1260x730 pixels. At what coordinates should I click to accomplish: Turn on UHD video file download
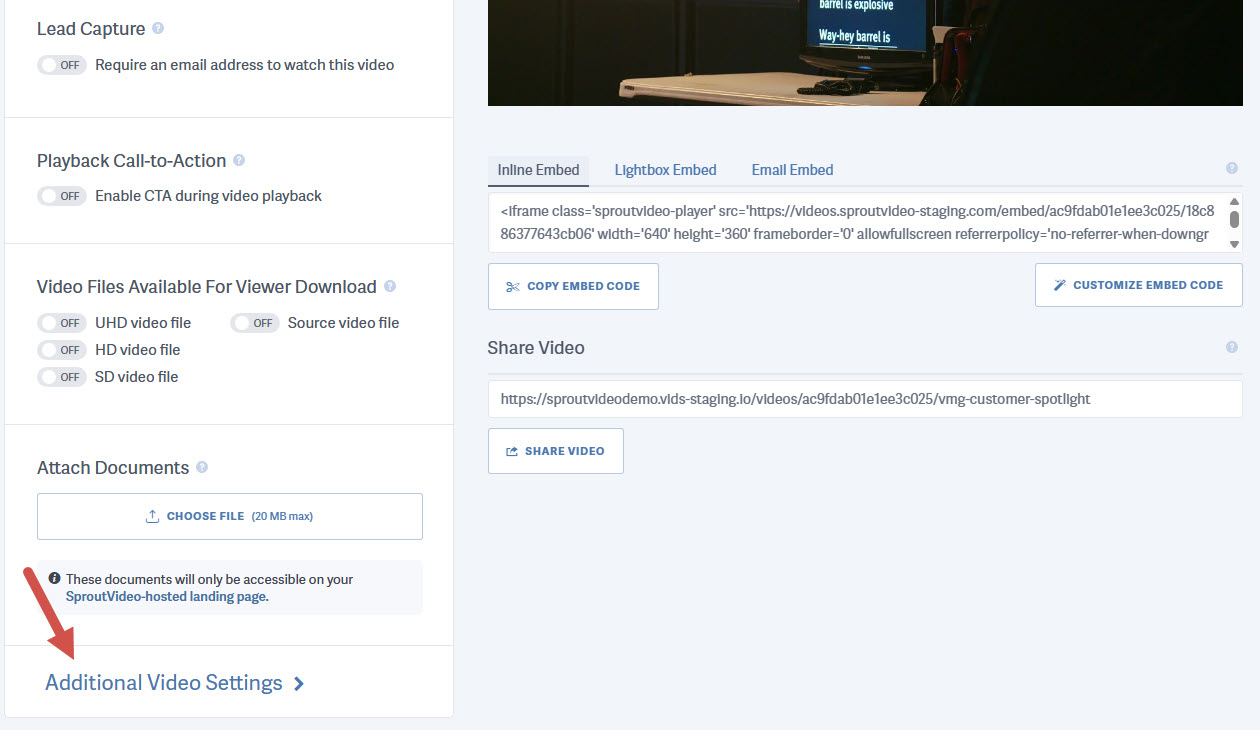click(x=61, y=322)
